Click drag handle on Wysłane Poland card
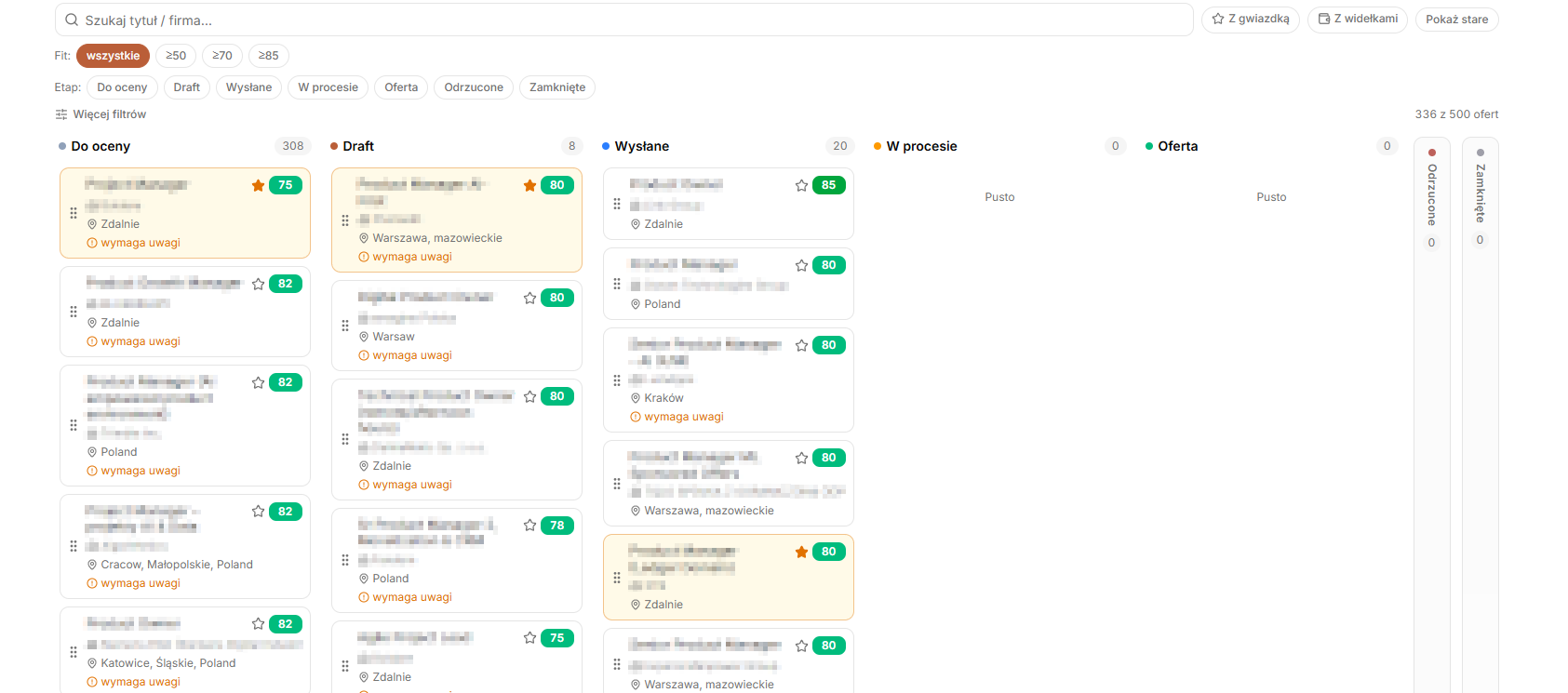This screenshot has height=693, width=1568. [x=617, y=284]
